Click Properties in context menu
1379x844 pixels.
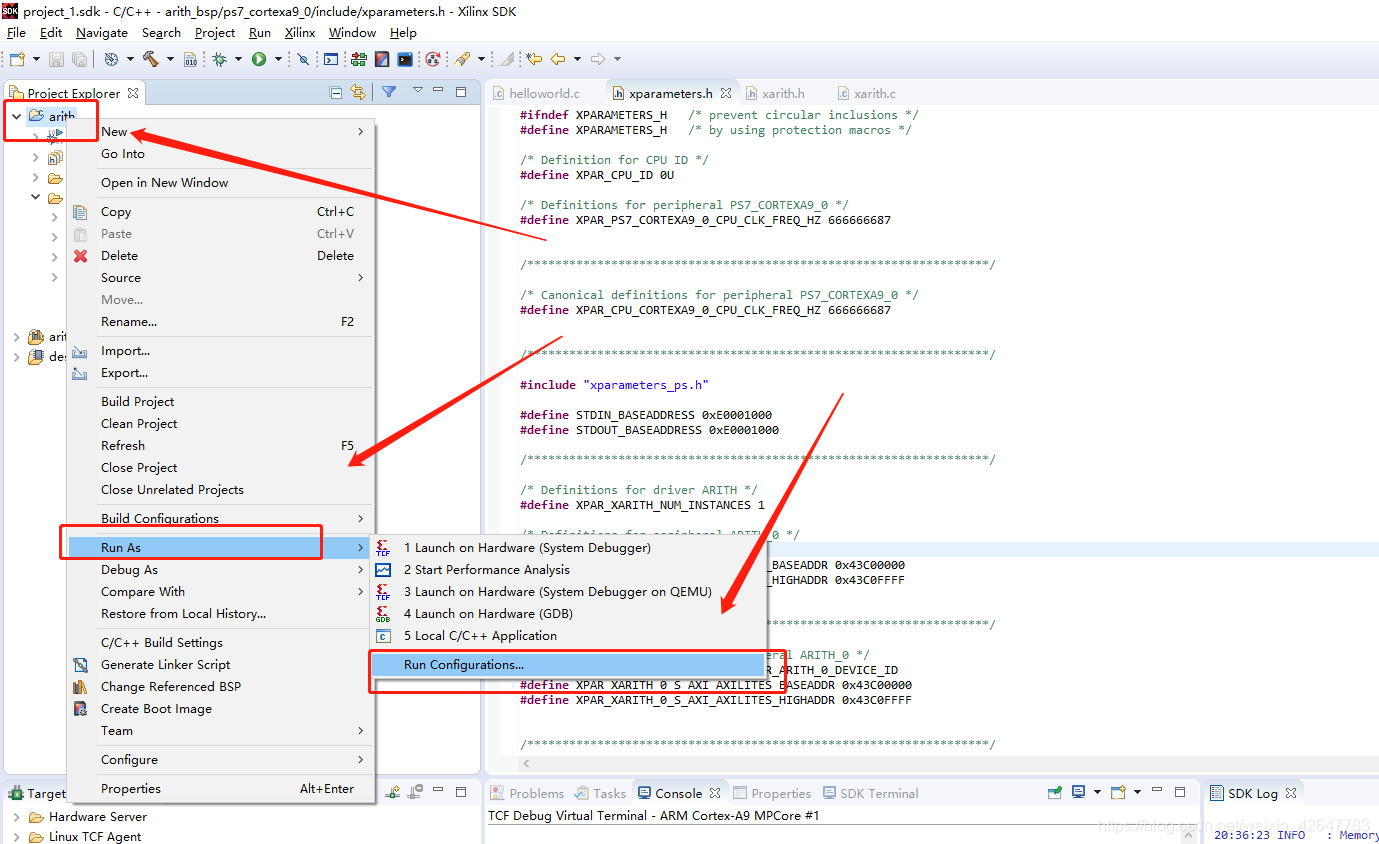[220, 789]
